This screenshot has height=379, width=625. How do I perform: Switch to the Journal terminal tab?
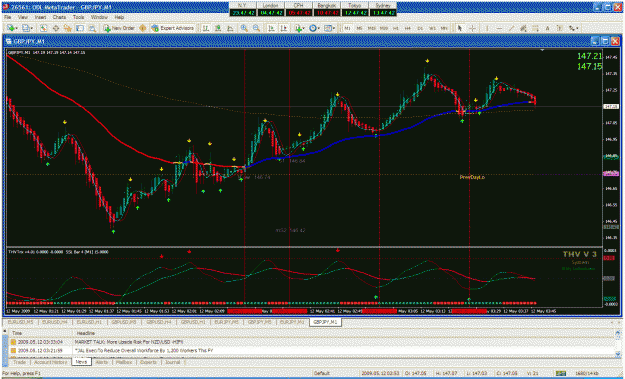click(x=173, y=362)
